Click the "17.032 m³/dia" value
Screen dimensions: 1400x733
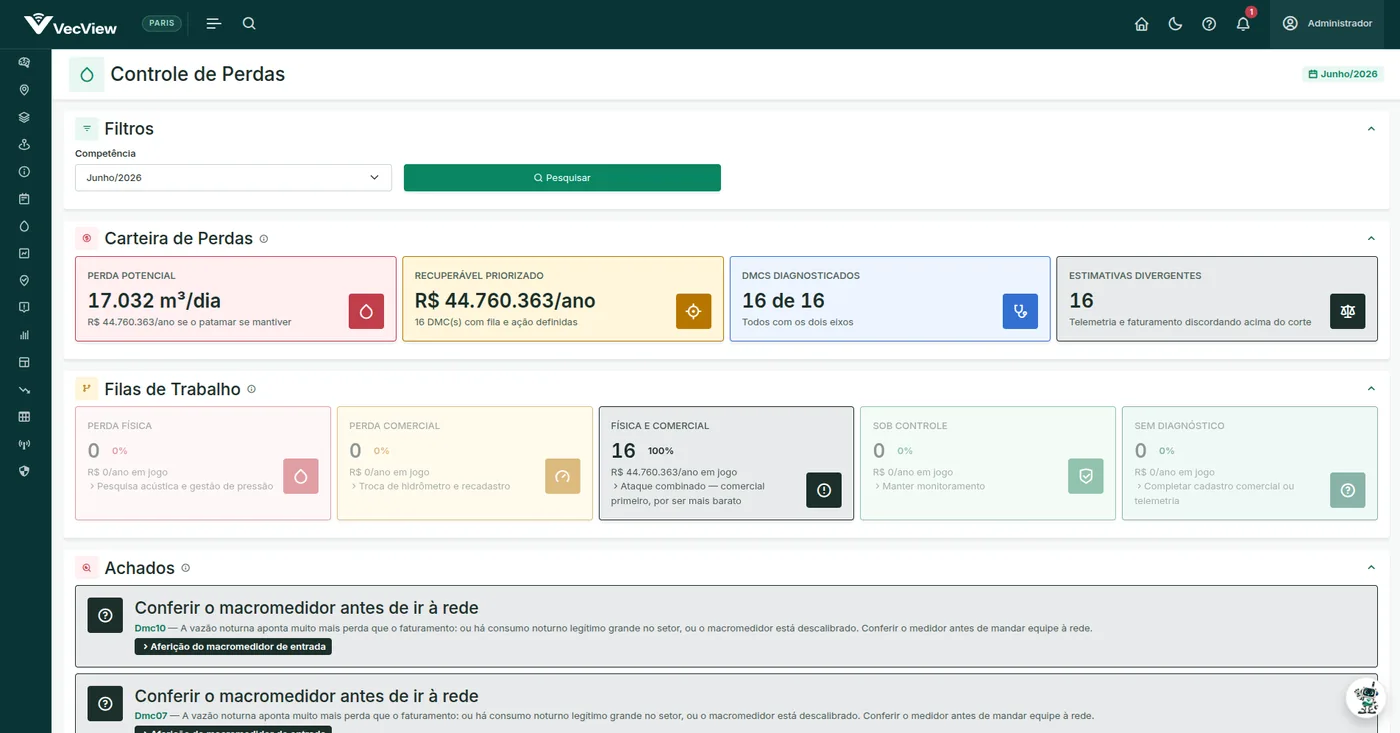point(154,300)
